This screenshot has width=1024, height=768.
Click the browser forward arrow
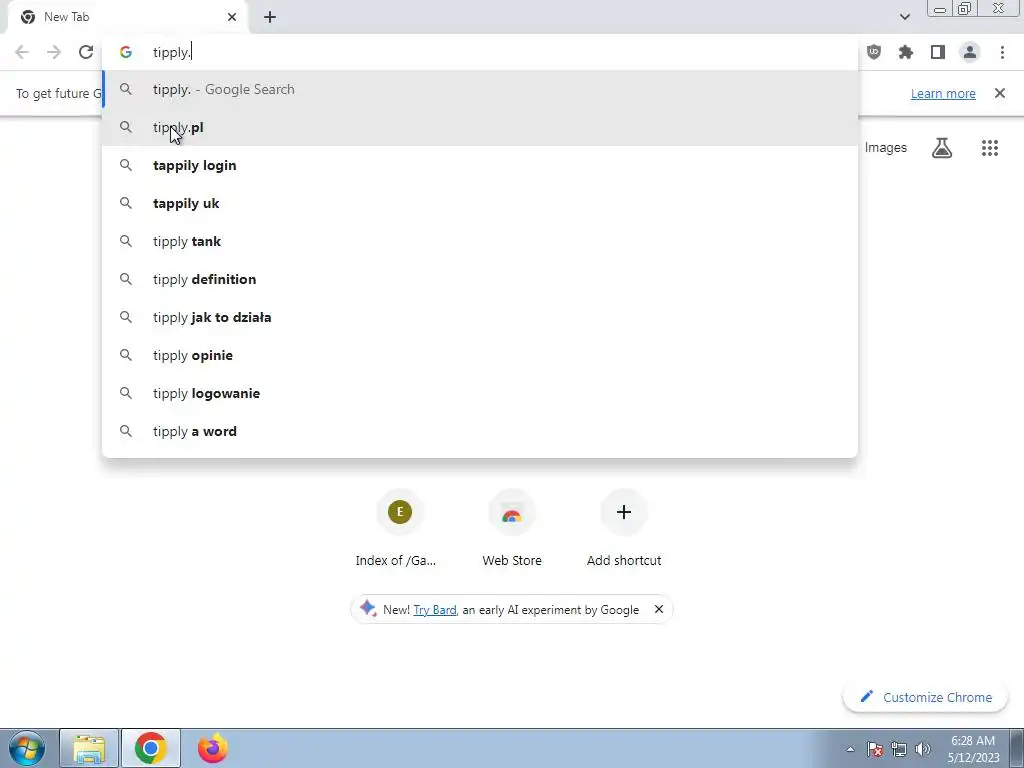pos(54,52)
